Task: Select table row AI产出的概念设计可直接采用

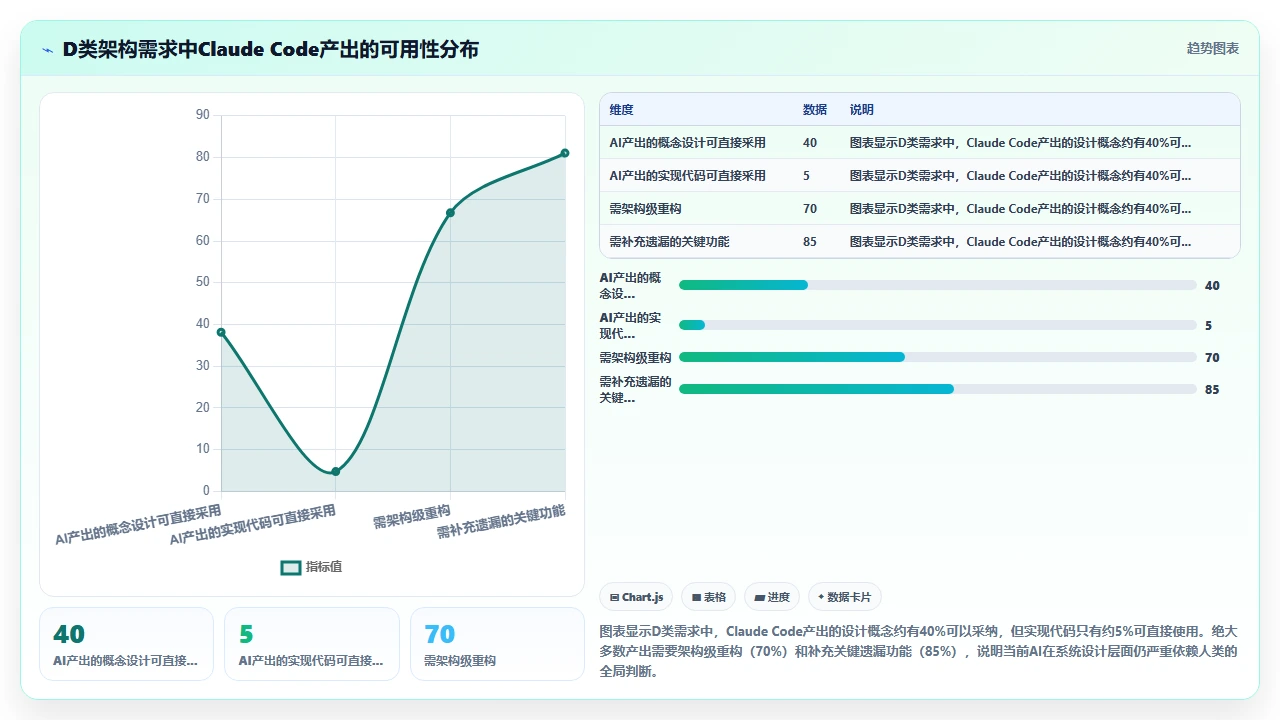Action: pyautogui.click(x=919, y=143)
